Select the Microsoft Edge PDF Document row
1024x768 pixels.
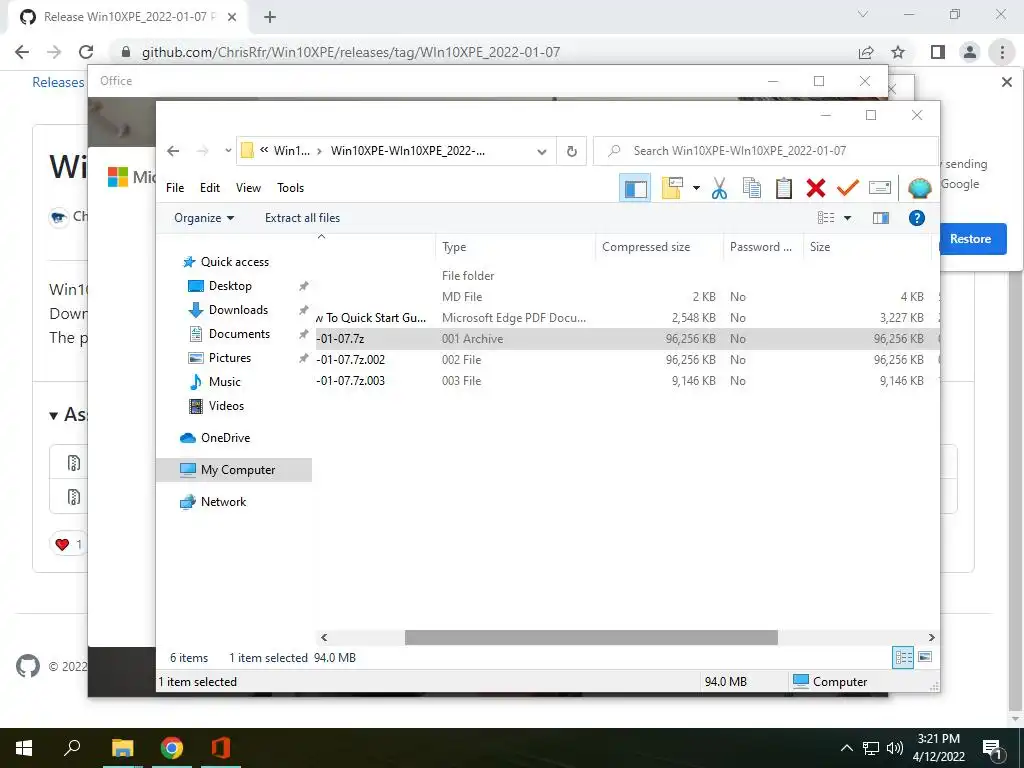(627, 318)
